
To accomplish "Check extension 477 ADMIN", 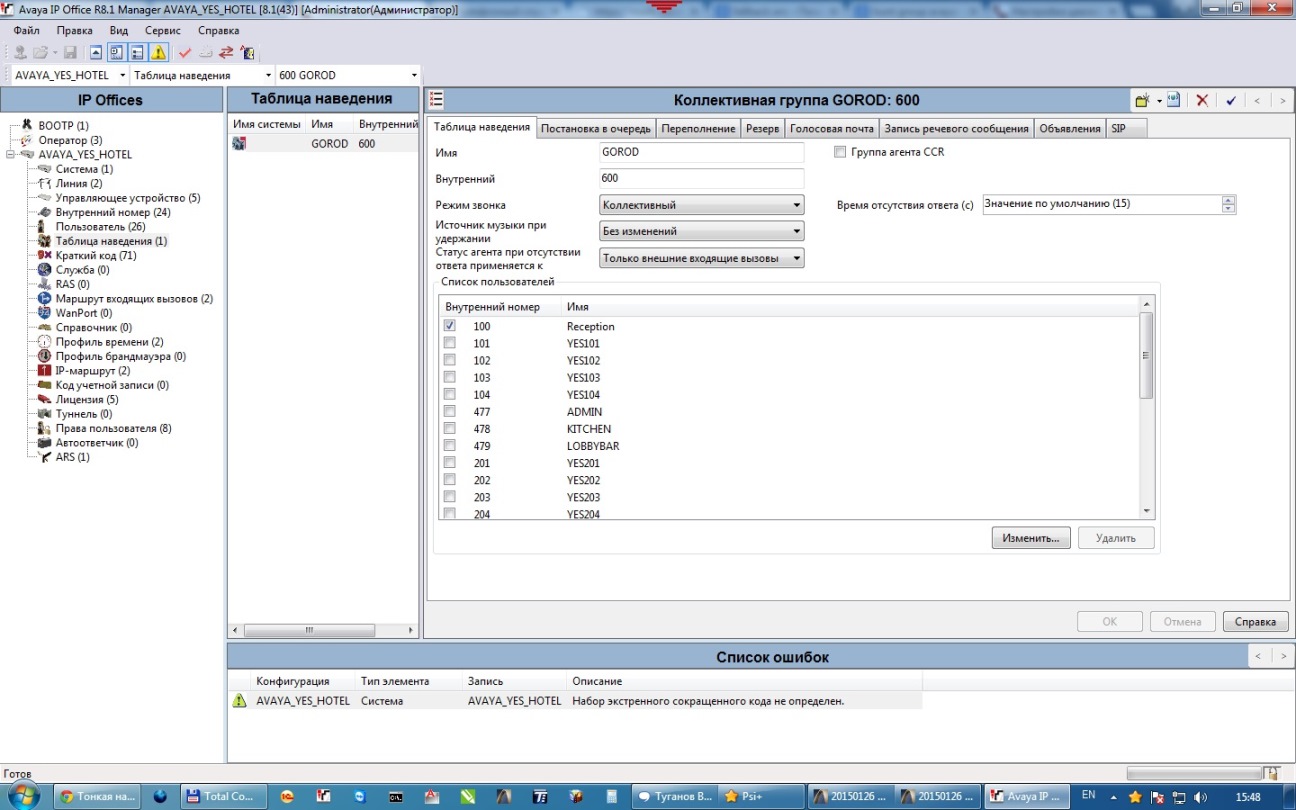I will click(450, 411).
